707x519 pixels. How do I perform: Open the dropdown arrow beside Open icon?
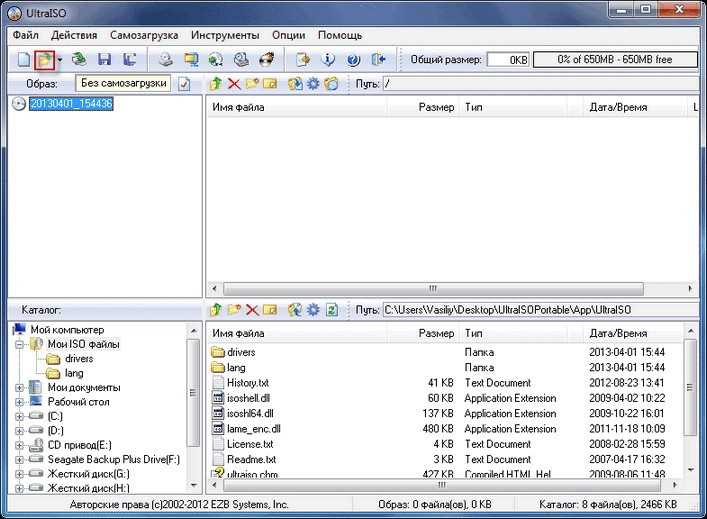(x=60, y=60)
